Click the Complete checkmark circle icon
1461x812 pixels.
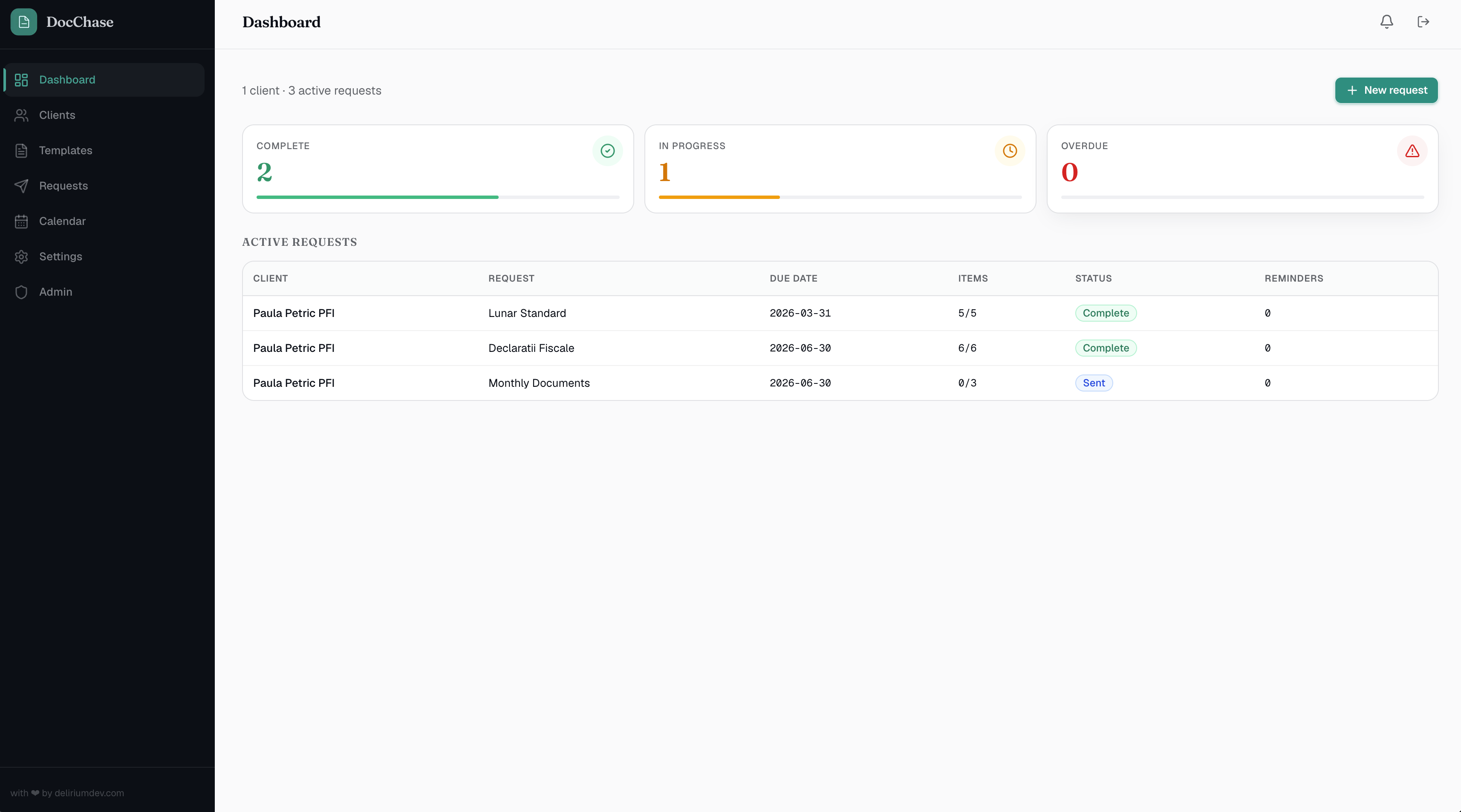click(x=607, y=151)
